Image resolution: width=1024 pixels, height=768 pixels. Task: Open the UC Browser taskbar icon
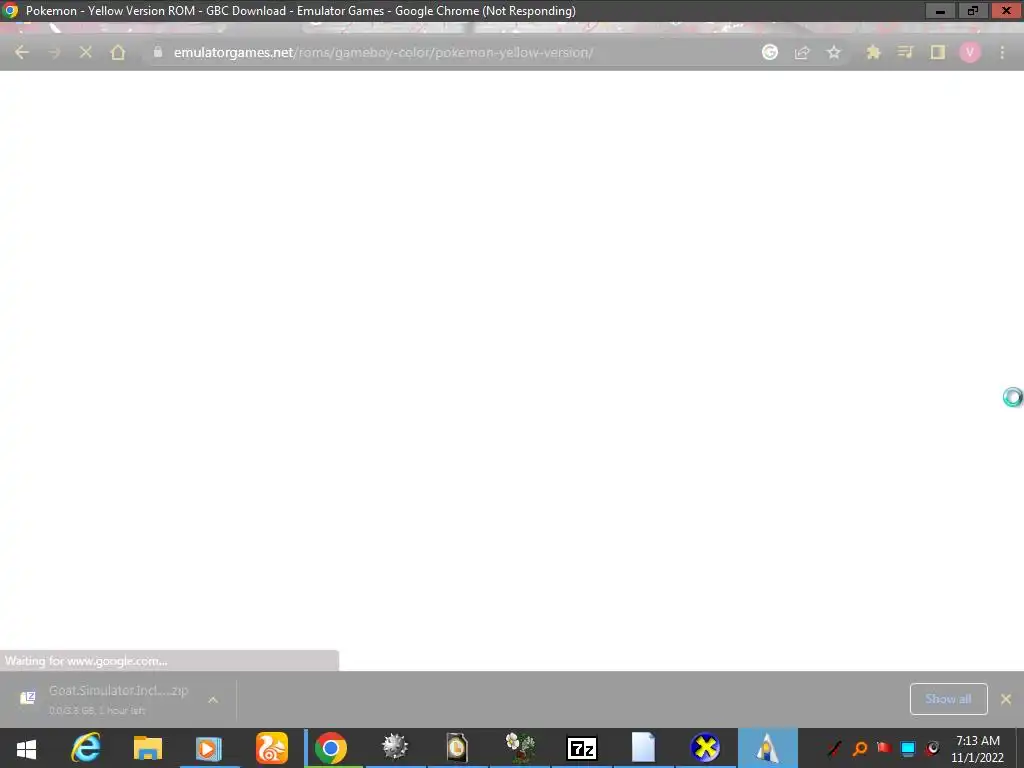click(x=272, y=748)
